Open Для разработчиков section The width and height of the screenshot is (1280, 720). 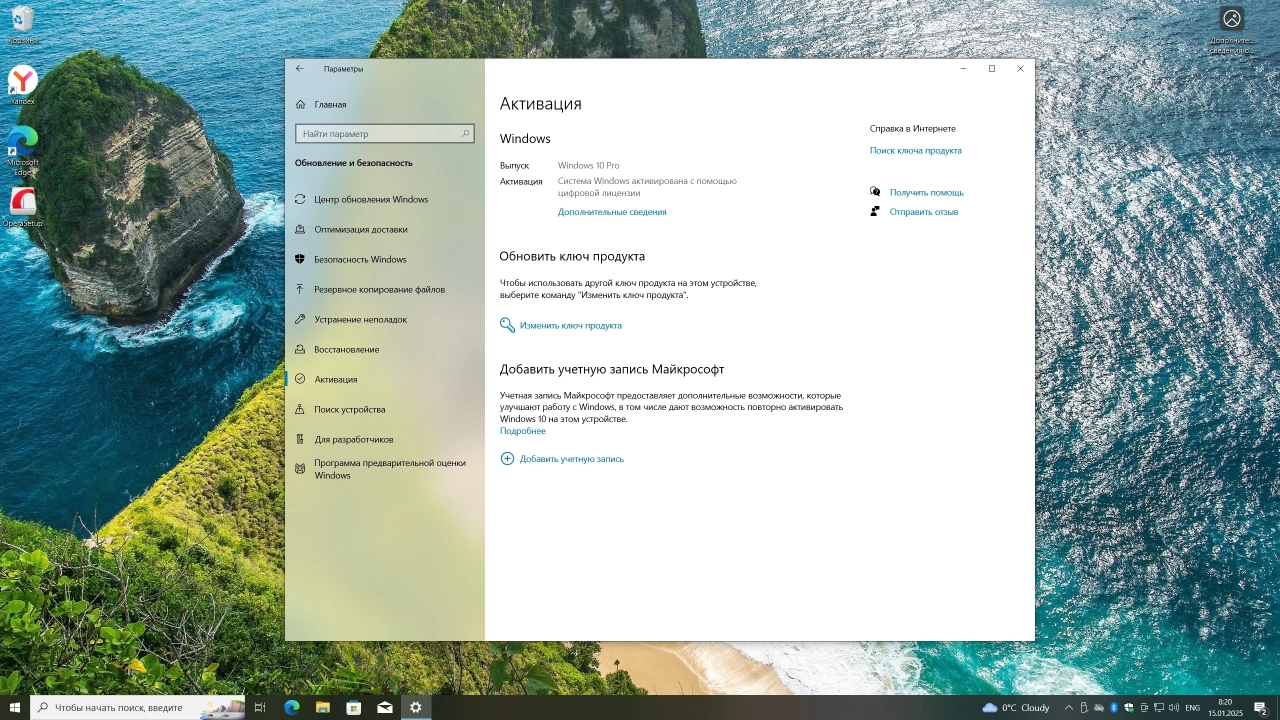click(385, 439)
